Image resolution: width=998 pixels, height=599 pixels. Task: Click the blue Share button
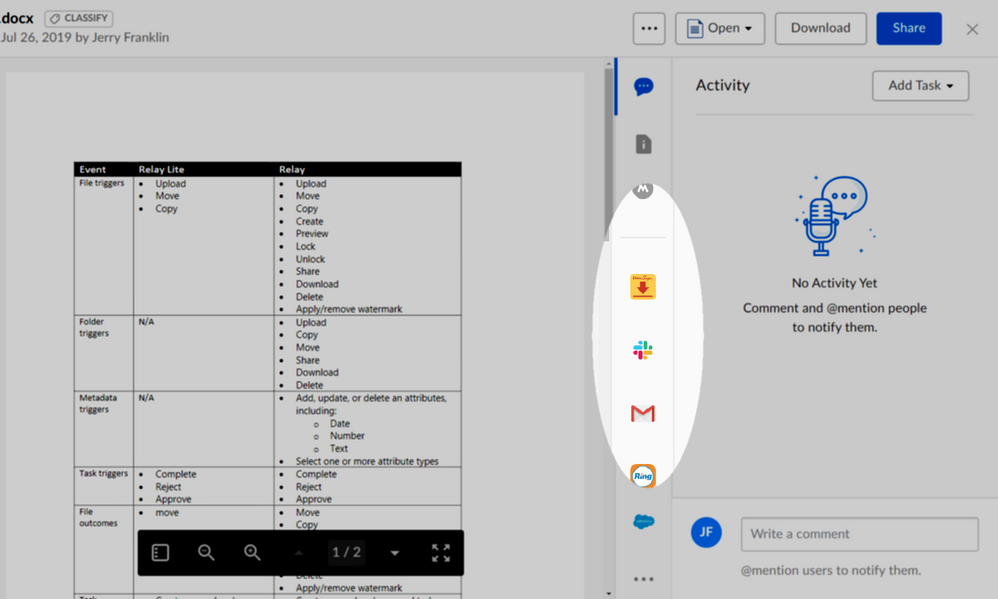[x=909, y=29]
